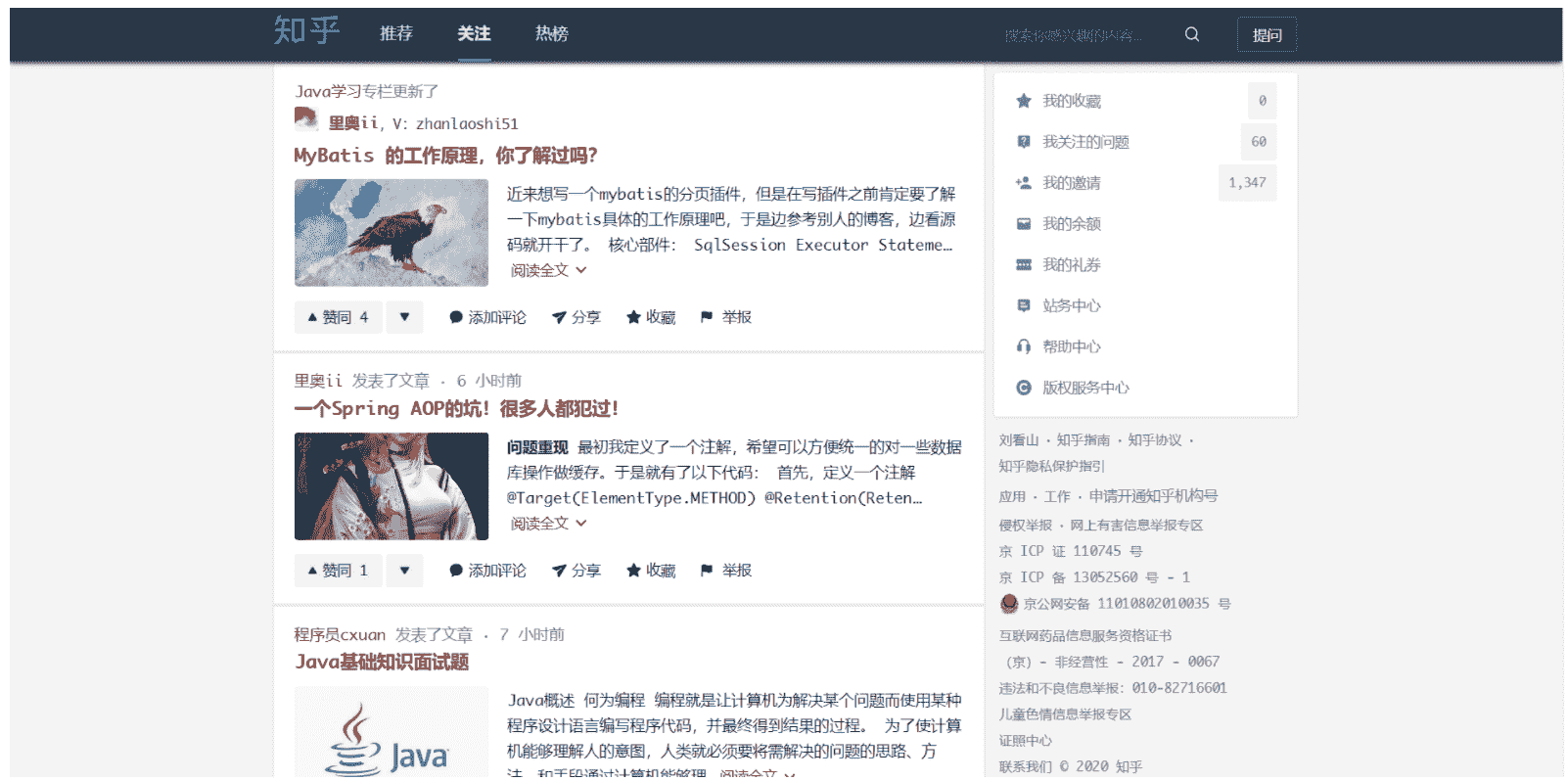Expand 阅读全文 on the MyBatis article
1568x781 pixels.
point(548,270)
